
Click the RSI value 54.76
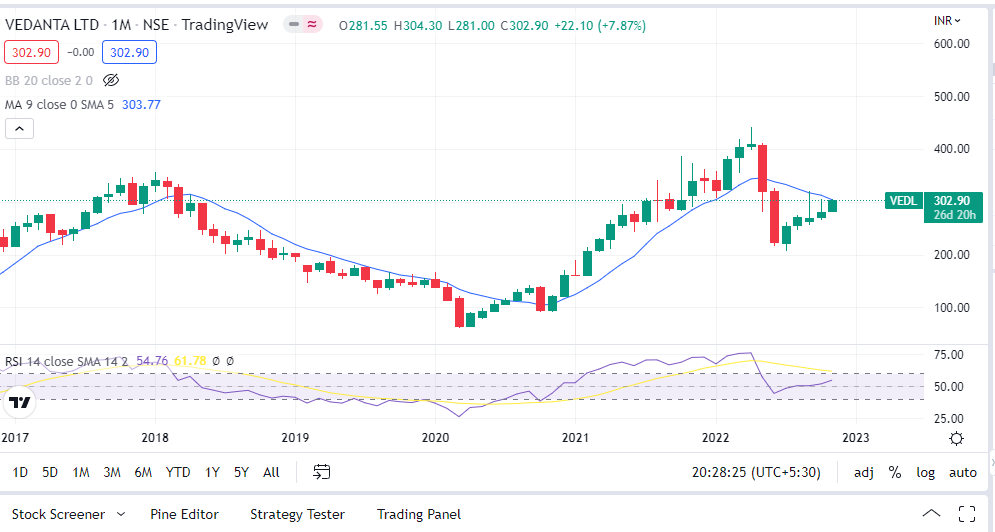point(152,361)
